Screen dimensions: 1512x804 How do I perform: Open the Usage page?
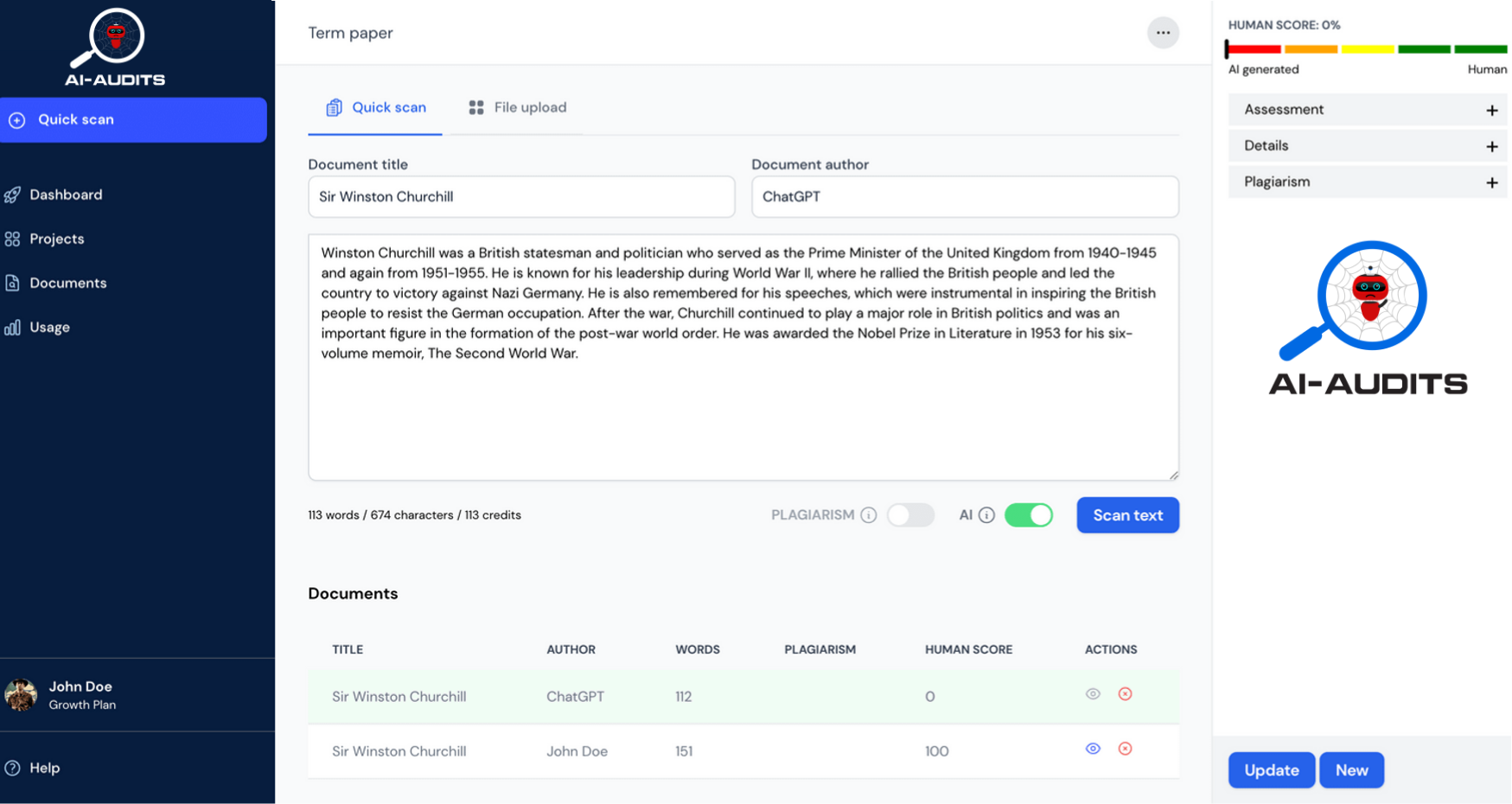[x=49, y=328]
